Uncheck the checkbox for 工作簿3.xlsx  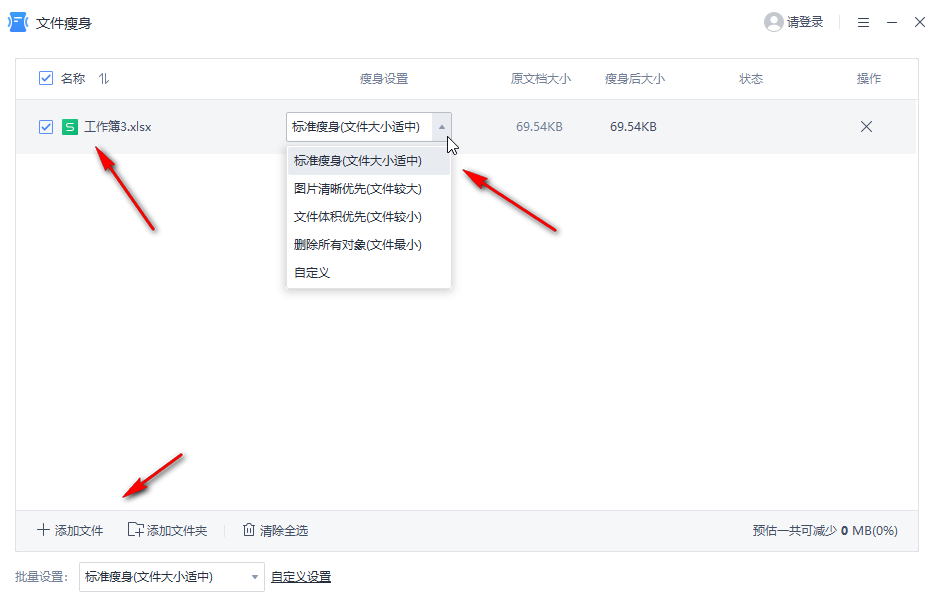point(45,126)
